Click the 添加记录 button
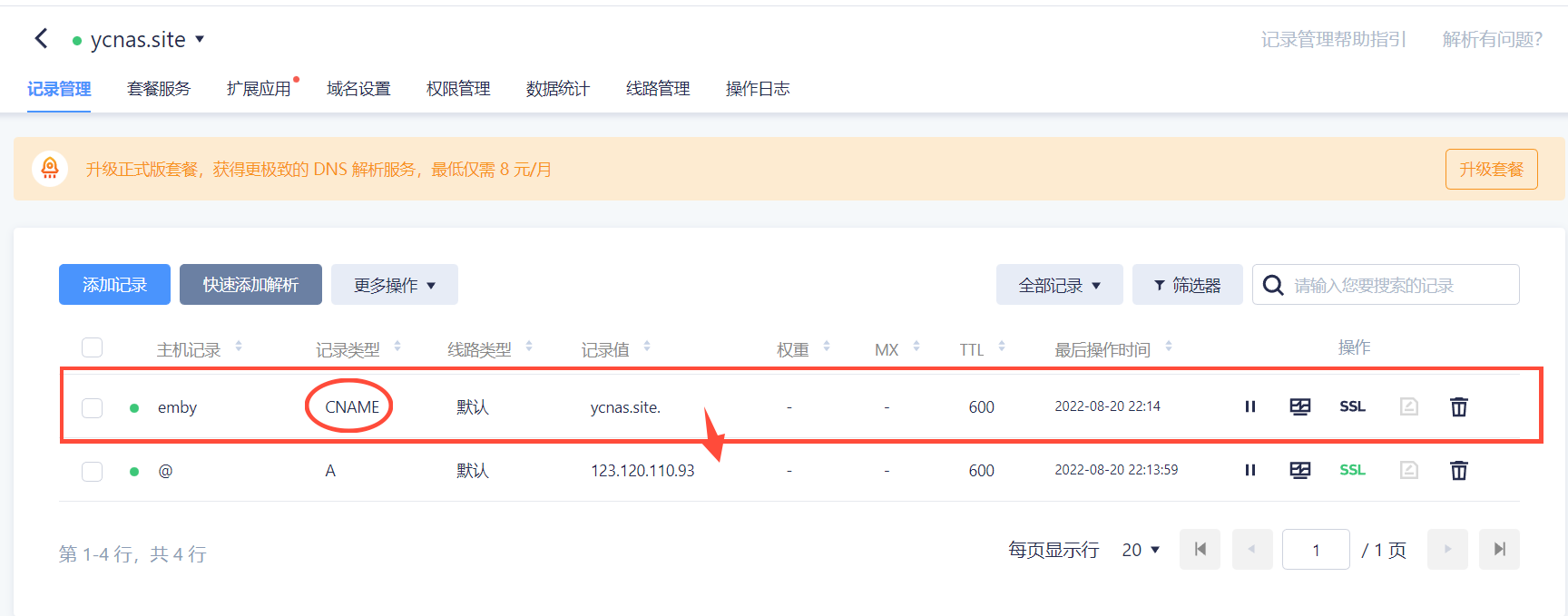1568x616 pixels. (114, 285)
